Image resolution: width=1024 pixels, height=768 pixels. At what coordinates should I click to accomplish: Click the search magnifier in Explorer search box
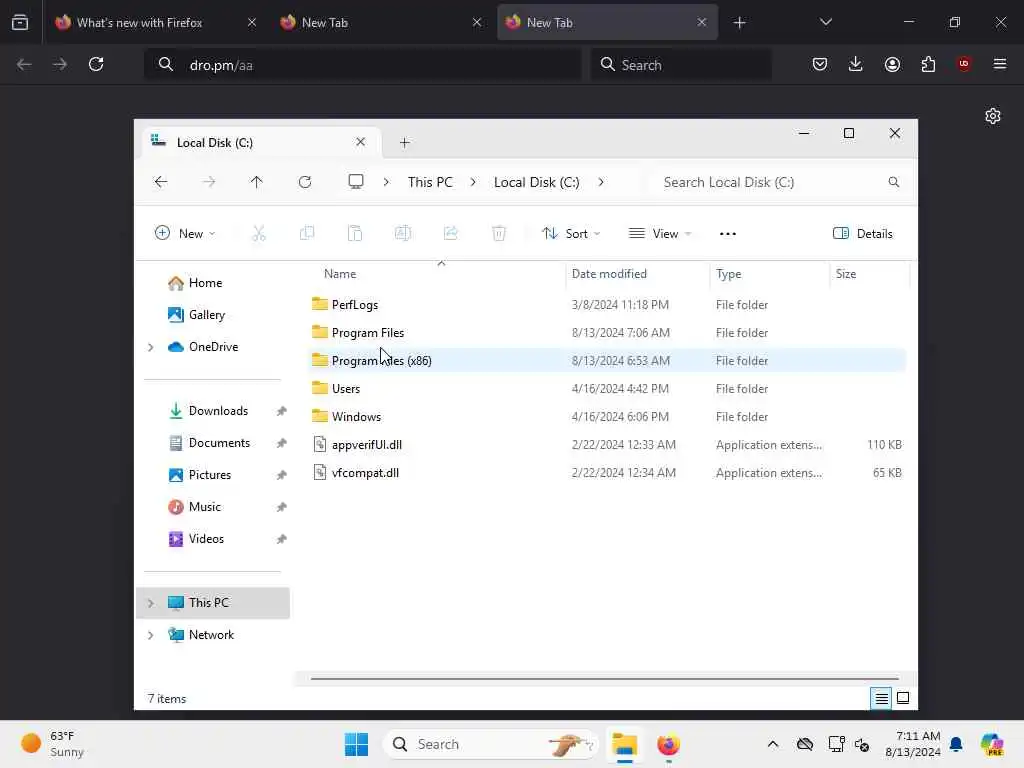click(x=893, y=182)
